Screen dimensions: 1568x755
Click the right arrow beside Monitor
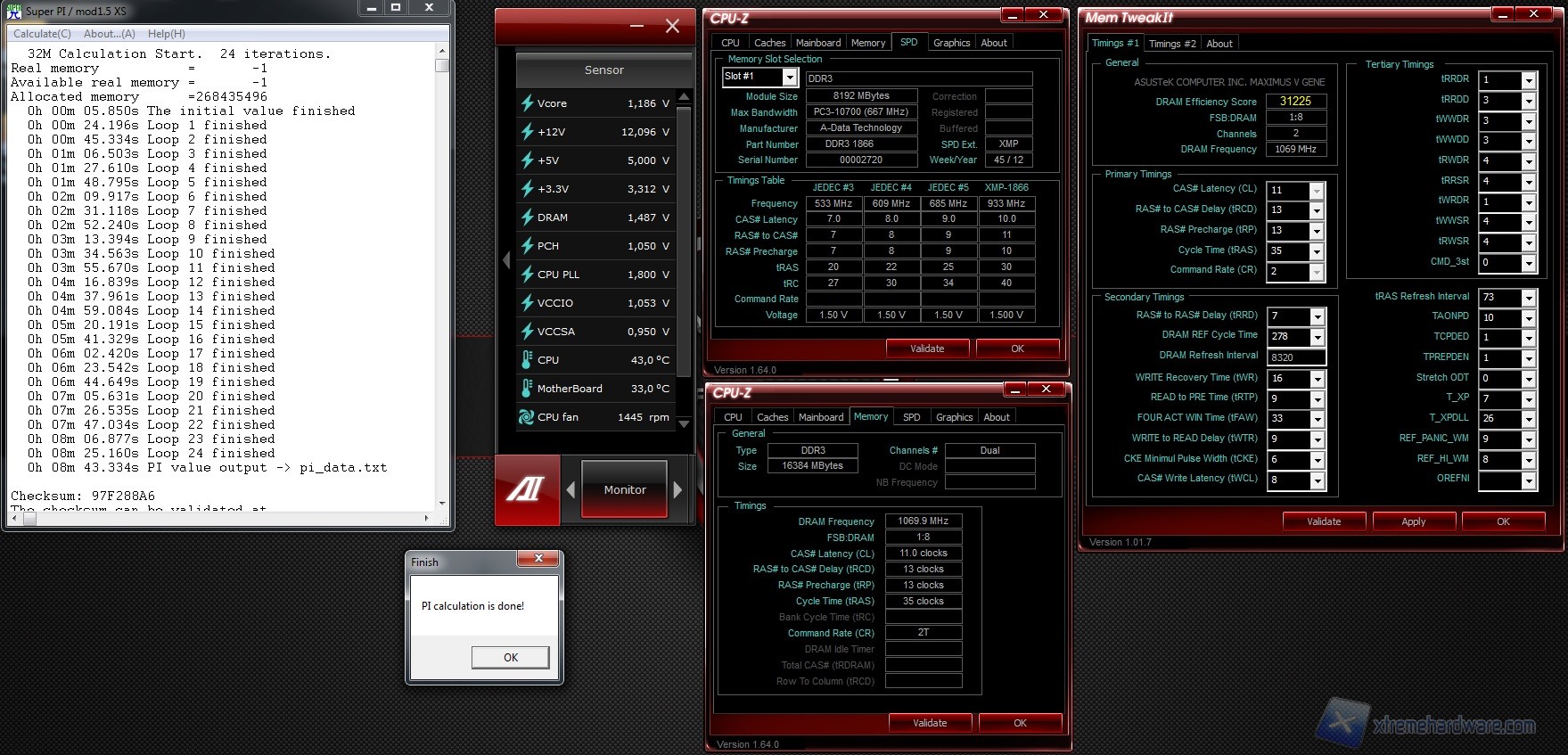677,489
